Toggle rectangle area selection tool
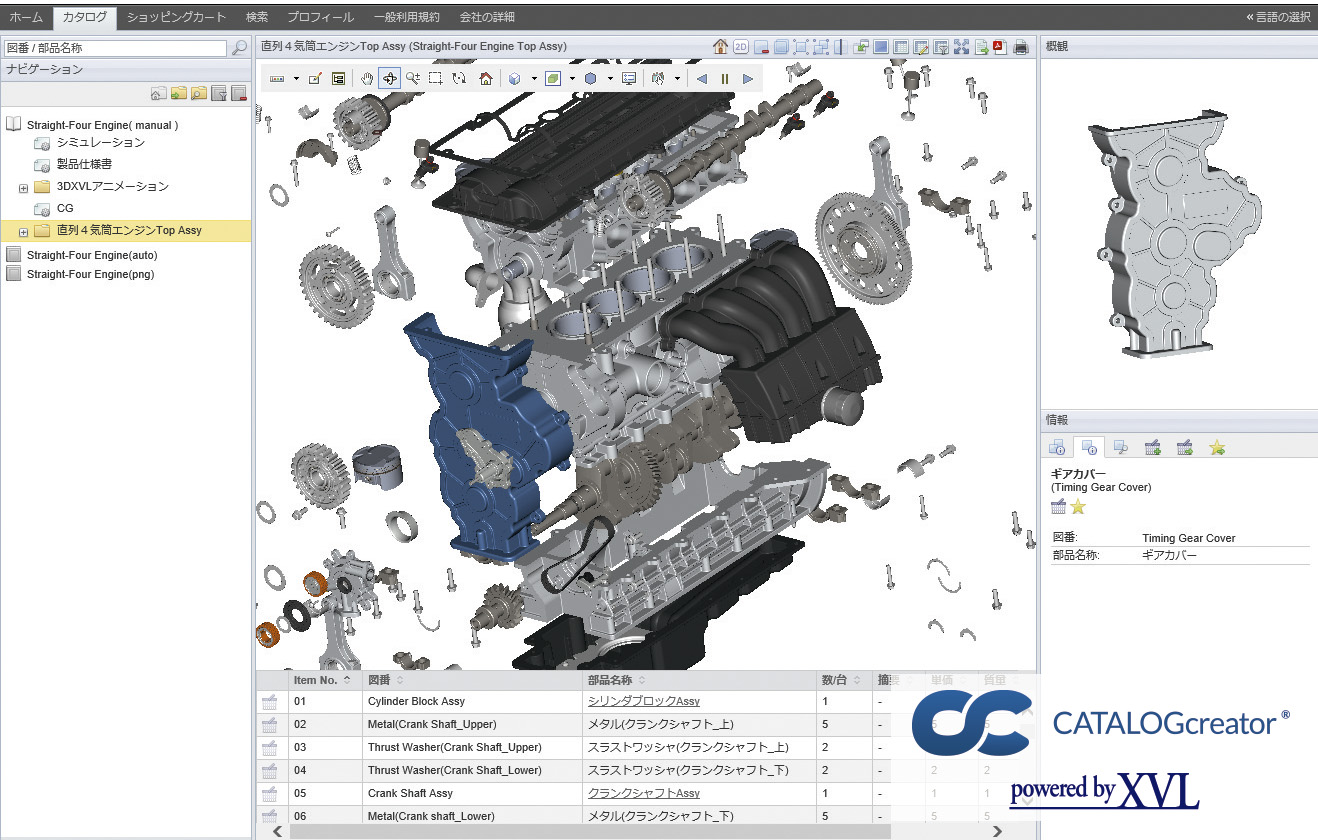 coord(436,79)
